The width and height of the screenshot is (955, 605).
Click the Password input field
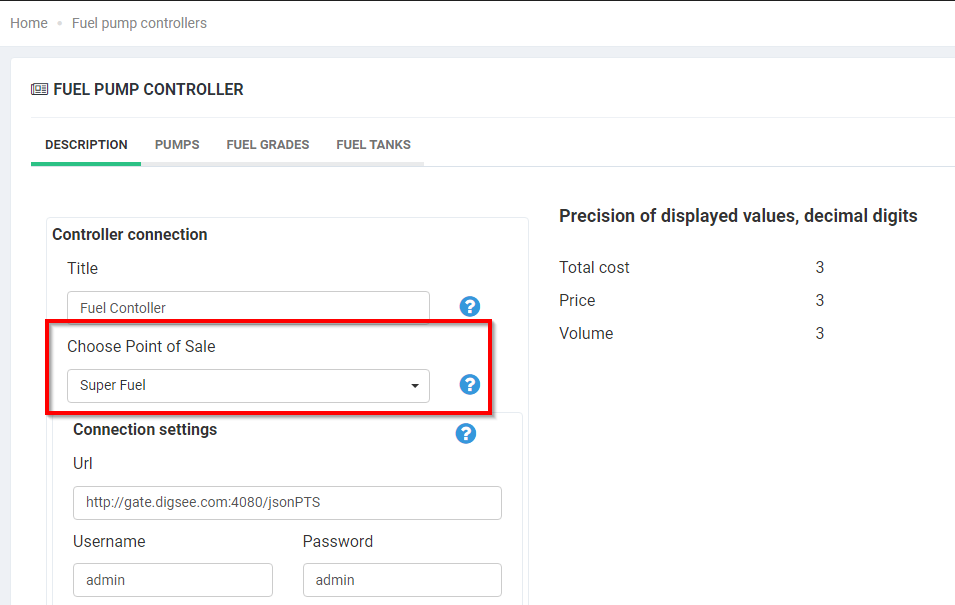point(401,579)
